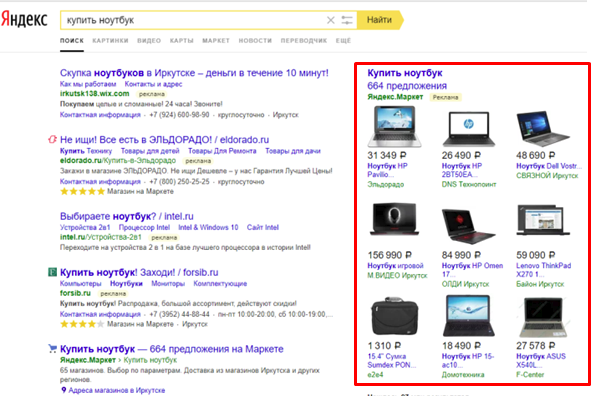Viewport: 602px width, 396px height.
Task: Open Контактная информация under Эльдорадо ad
Action: click(100, 182)
